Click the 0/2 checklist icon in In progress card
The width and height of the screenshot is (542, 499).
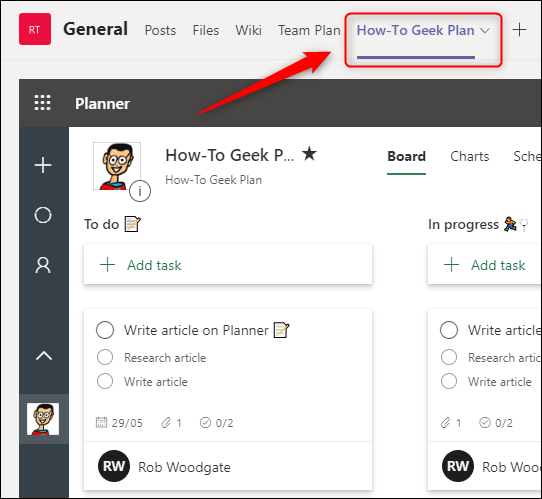click(x=485, y=422)
